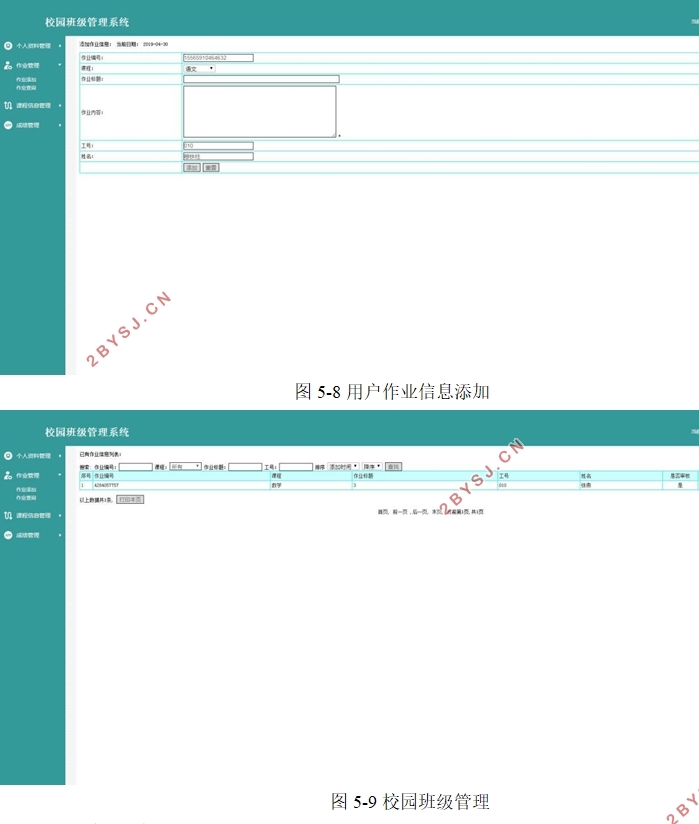The height and width of the screenshot is (824, 699).
Task: Go to 后一页 next page link
Action: pyautogui.click(x=420, y=511)
